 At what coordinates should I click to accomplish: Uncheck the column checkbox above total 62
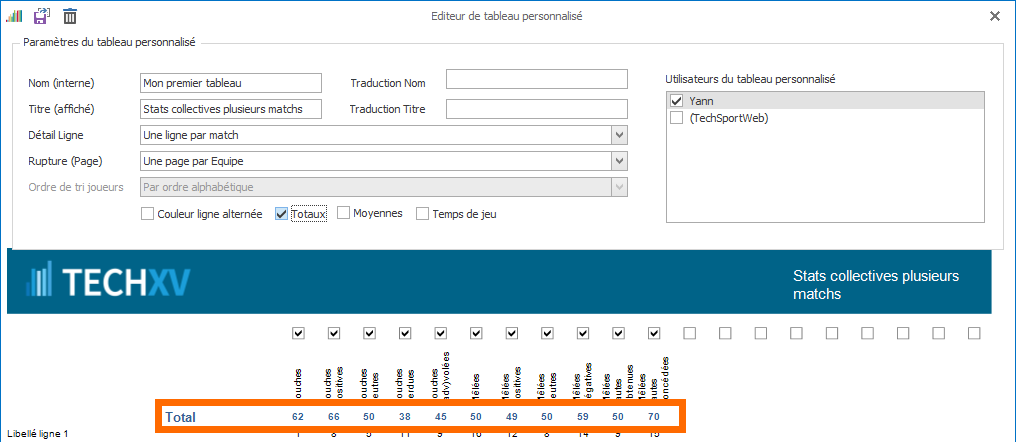click(x=298, y=333)
